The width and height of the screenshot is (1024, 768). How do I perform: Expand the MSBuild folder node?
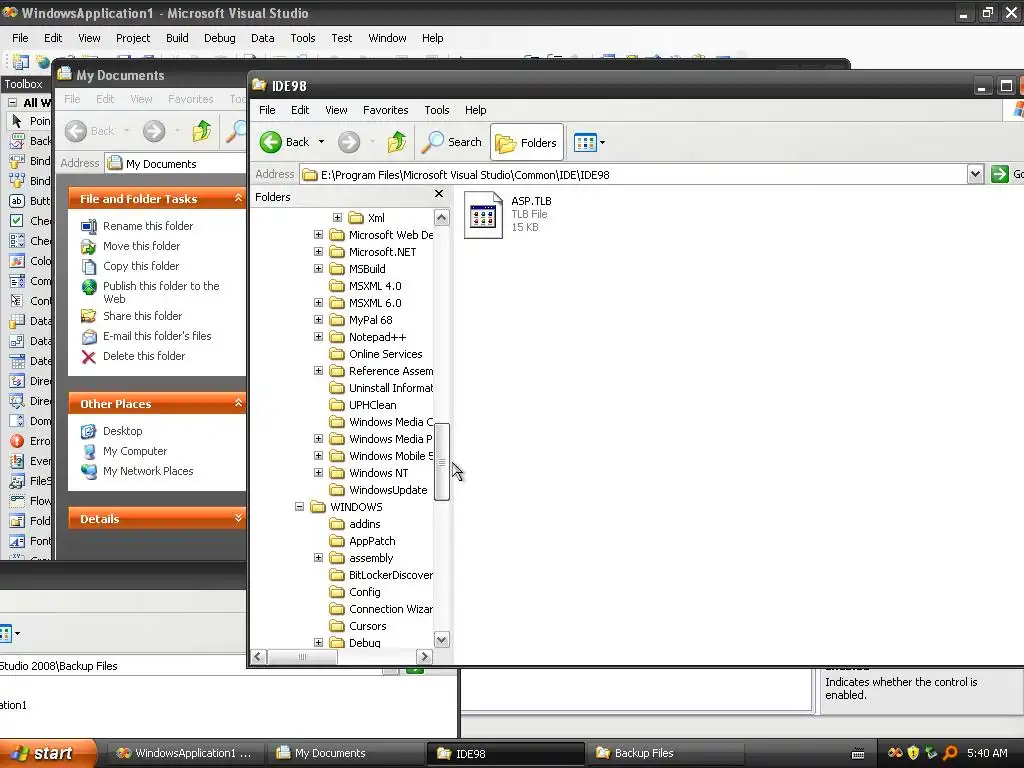click(318, 268)
